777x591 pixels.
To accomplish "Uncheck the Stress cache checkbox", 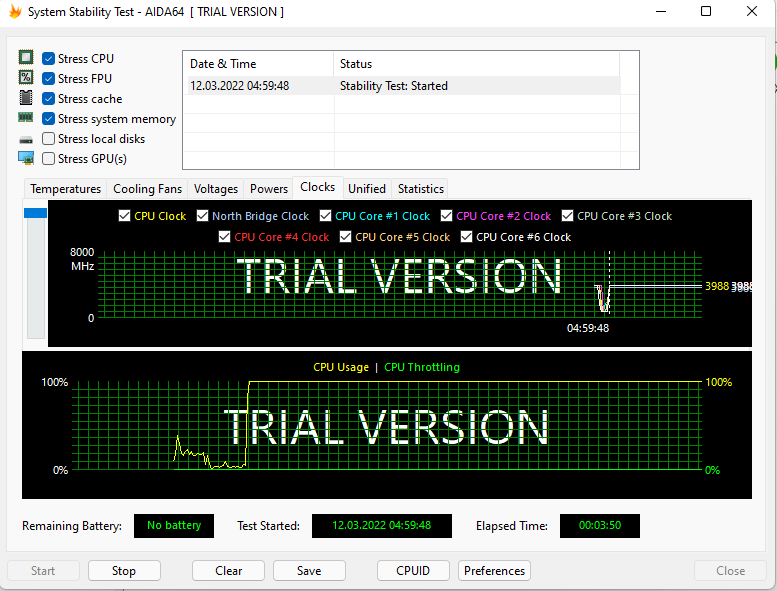I will click(x=48, y=99).
